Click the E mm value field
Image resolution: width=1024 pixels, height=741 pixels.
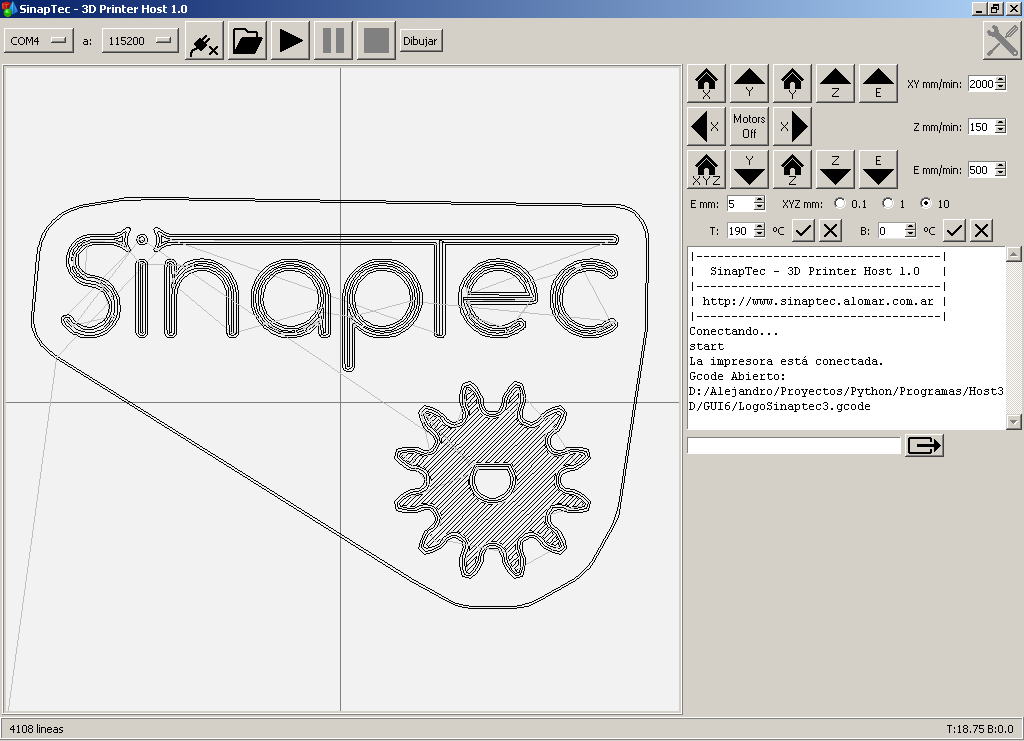click(x=740, y=204)
